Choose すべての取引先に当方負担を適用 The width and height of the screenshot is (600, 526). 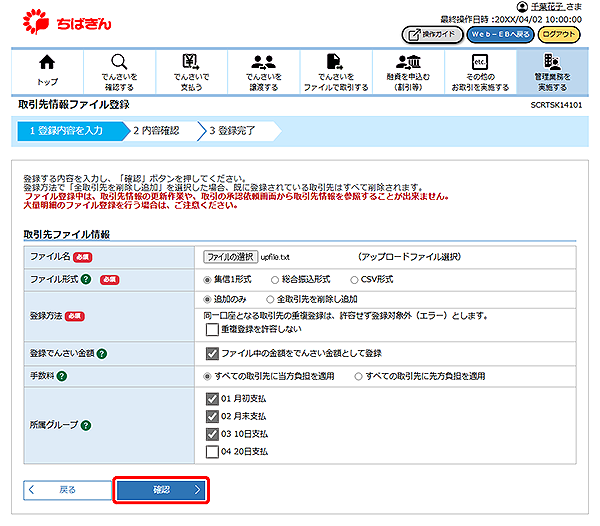tap(207, 376)
